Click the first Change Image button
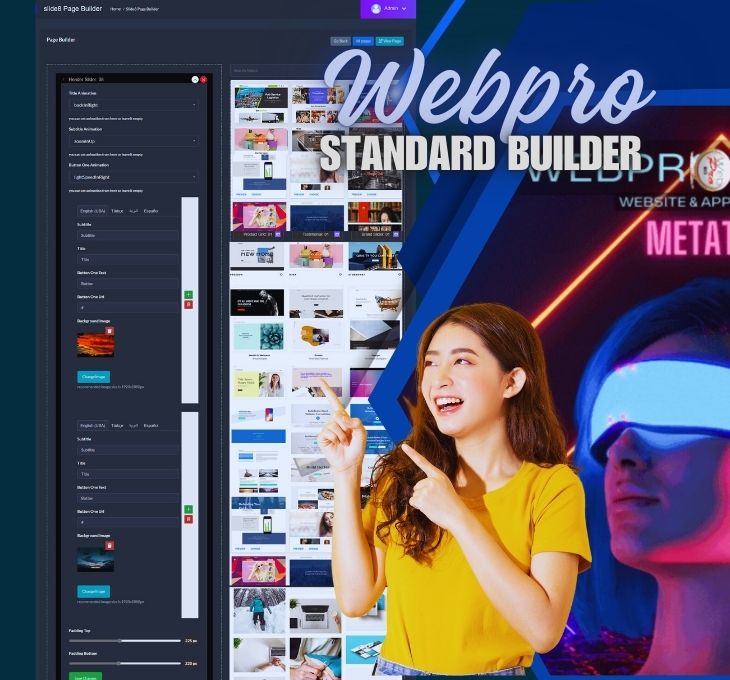 (94, 377)
